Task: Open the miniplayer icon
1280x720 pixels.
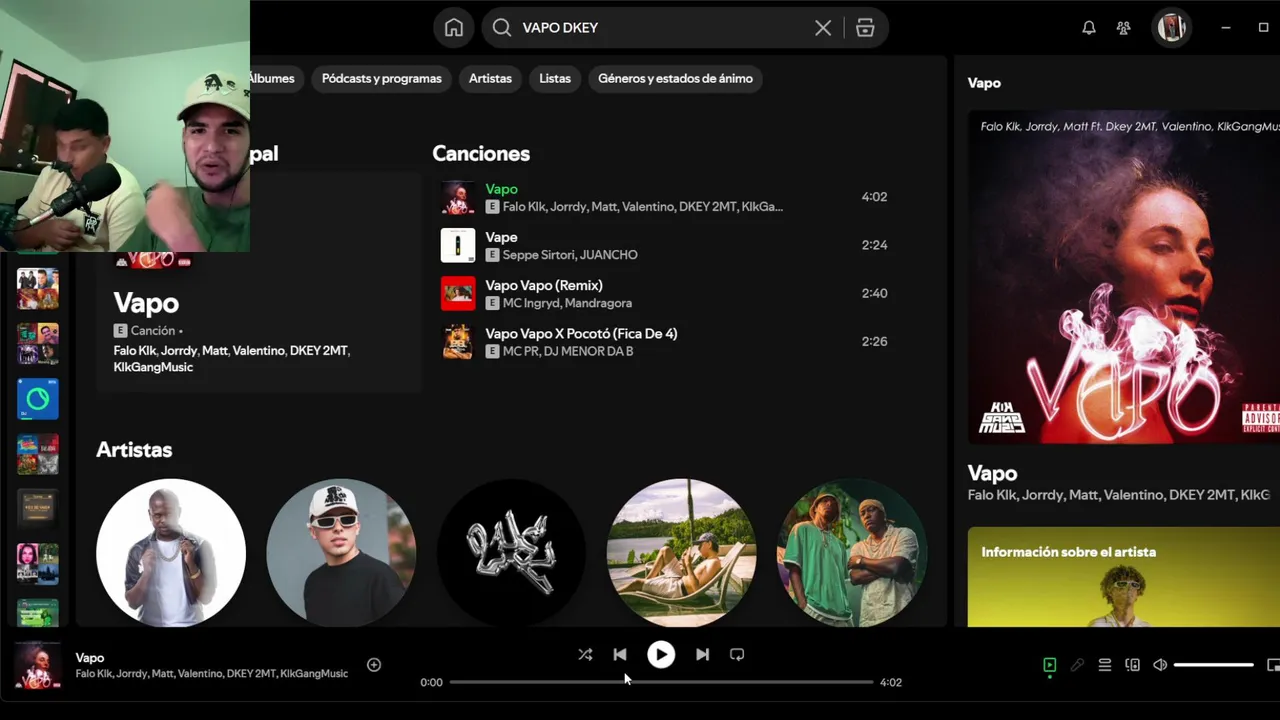Action: pos(1273,665)
